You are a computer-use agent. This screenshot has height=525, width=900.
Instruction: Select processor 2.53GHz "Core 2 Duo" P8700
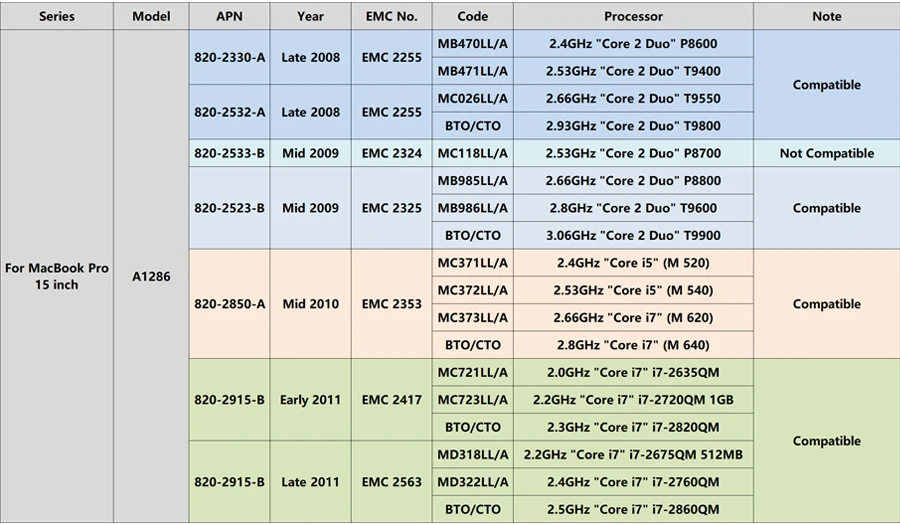coord(633,153)
